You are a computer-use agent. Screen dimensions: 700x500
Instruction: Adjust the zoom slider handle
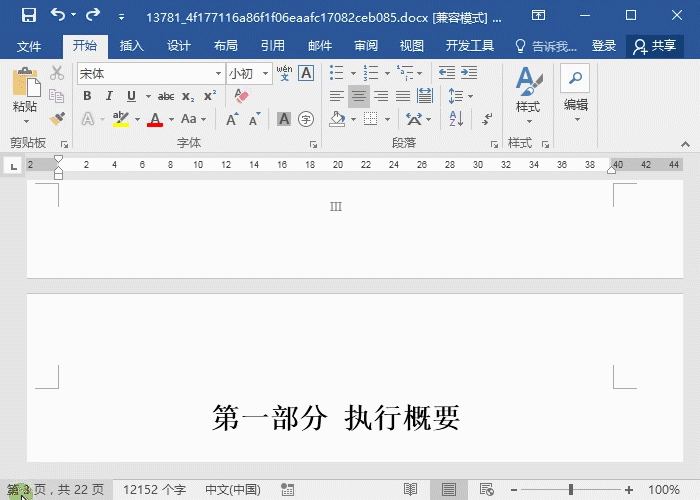click(x=571, y=490)
